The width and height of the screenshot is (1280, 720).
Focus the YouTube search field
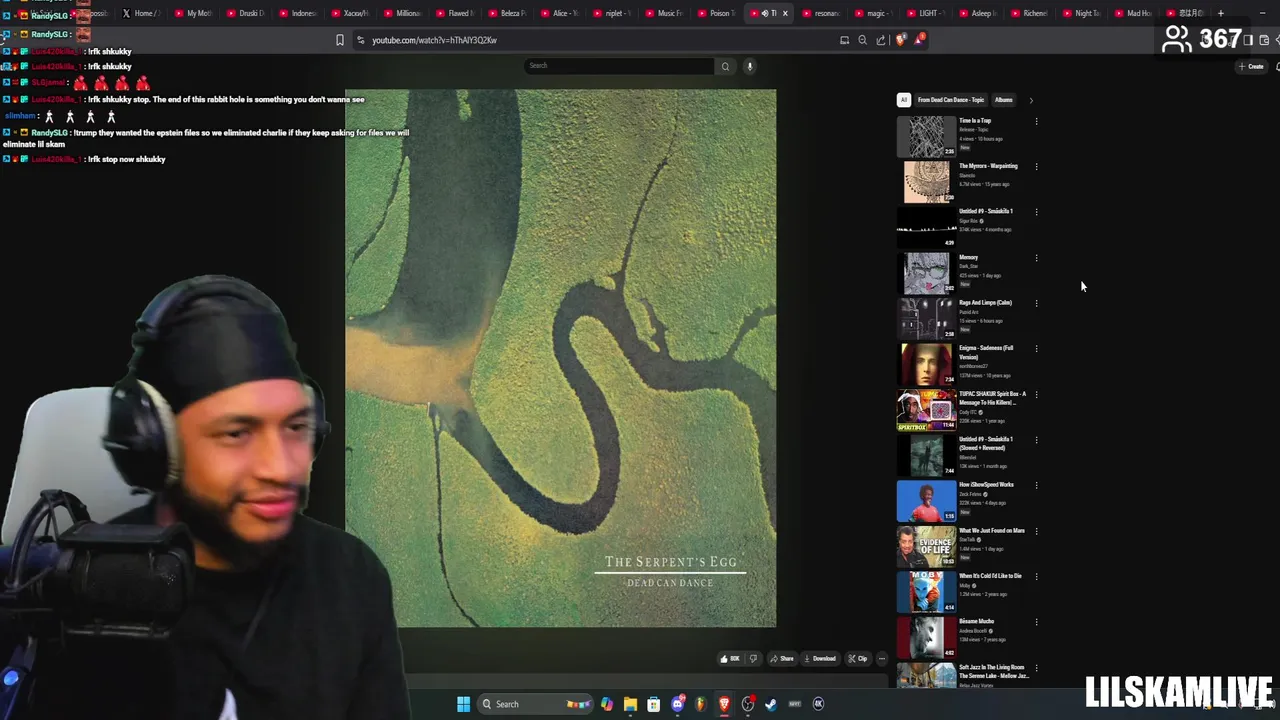(620, 66)
